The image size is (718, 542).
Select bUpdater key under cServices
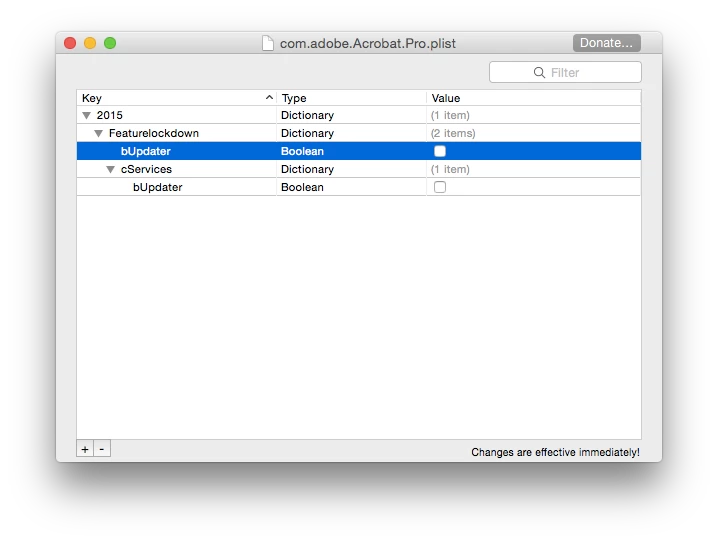pos(158,187)
